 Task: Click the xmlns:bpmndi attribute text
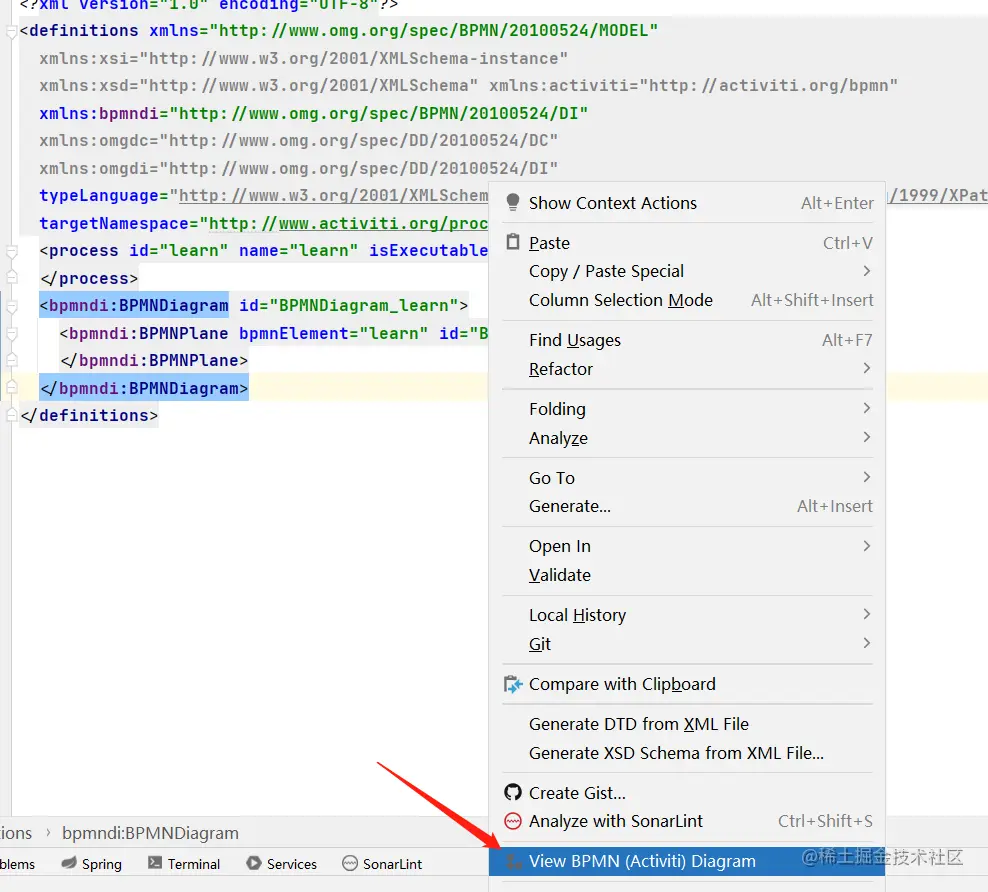[x=313, y=113]
